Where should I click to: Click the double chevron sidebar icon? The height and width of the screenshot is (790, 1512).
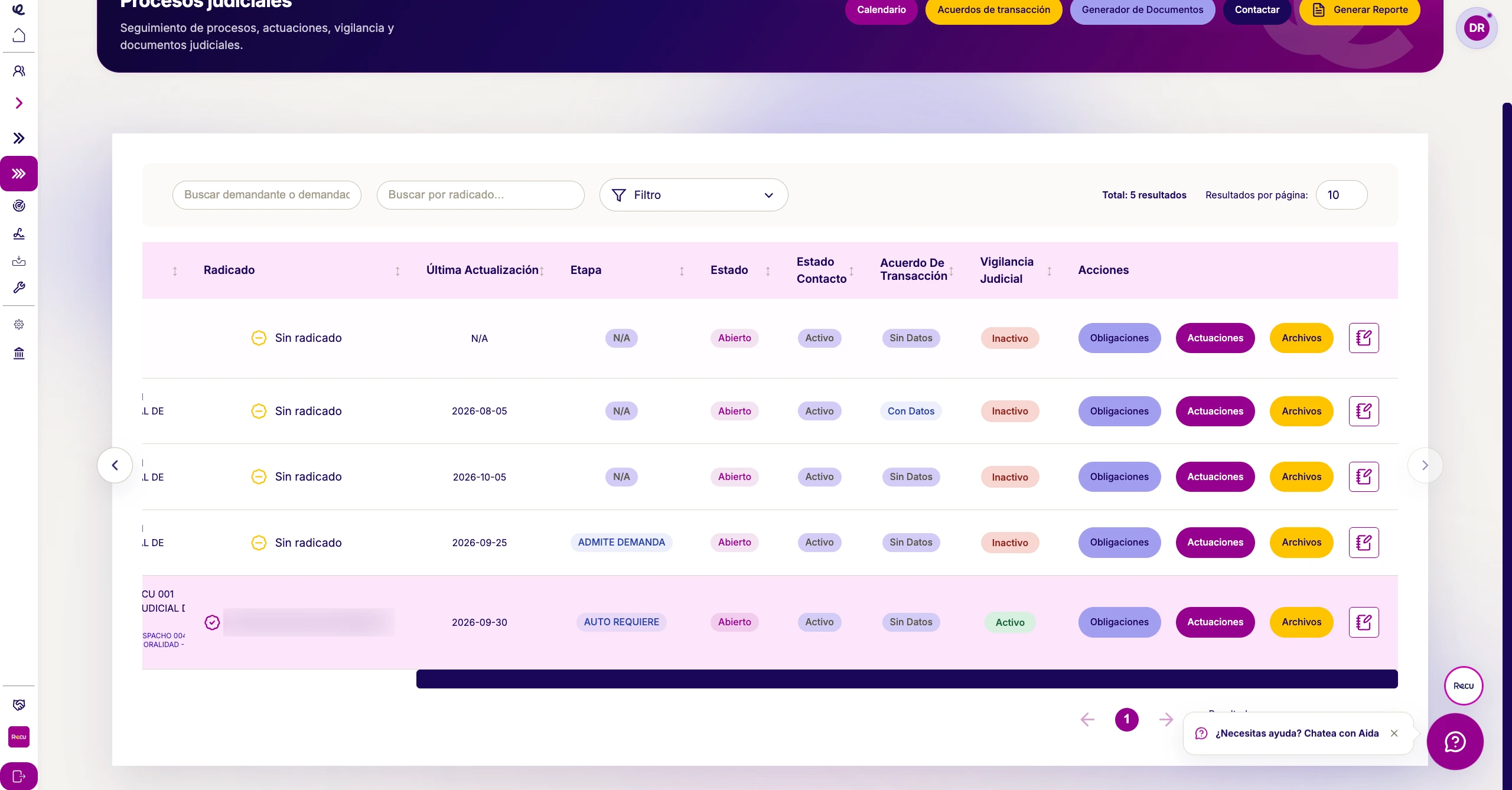pyautogui.click(x=19, y=138)
